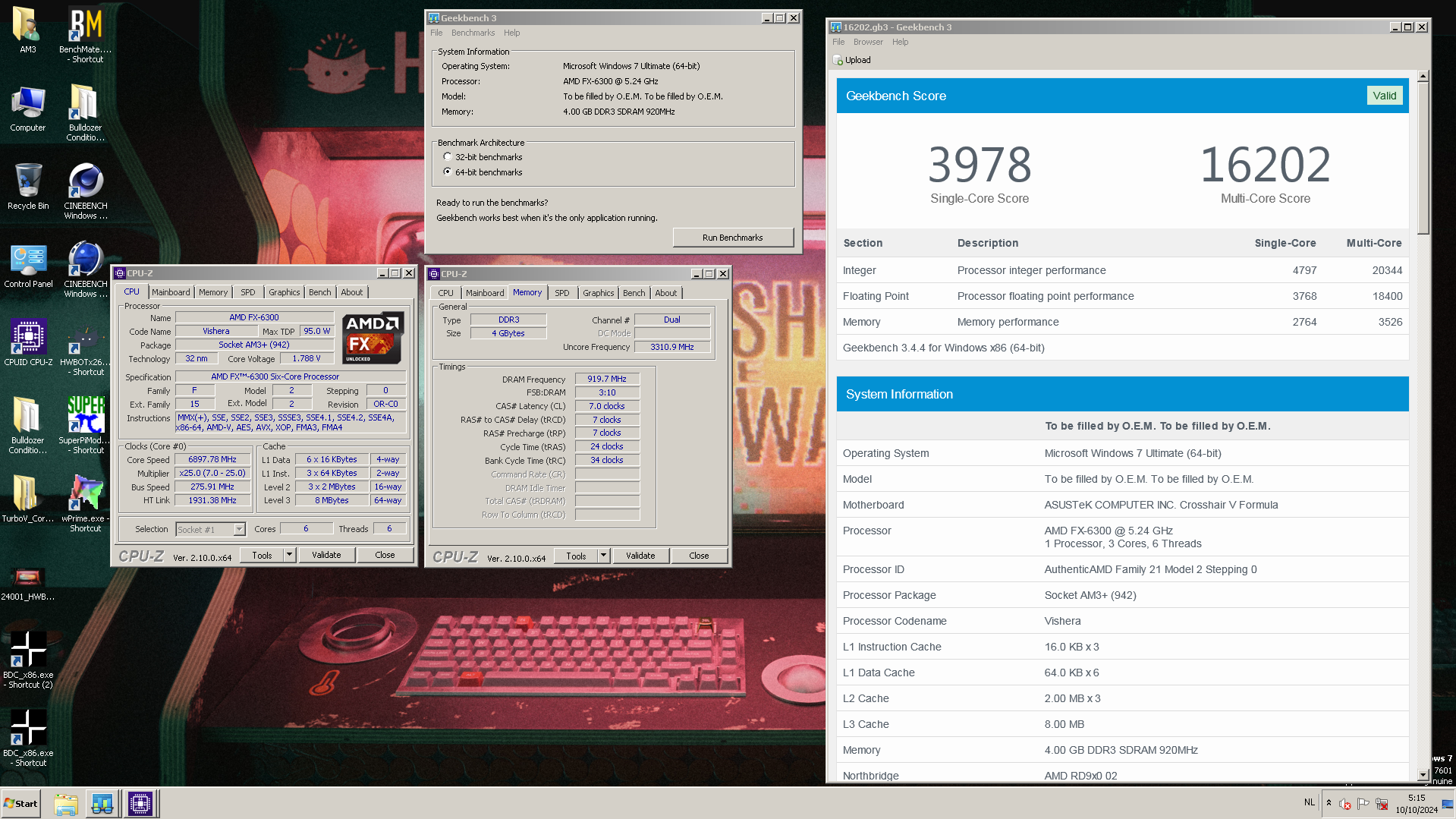
Task: Click Validate in right CPU-Z Memory window
Action: pos(640,556)
